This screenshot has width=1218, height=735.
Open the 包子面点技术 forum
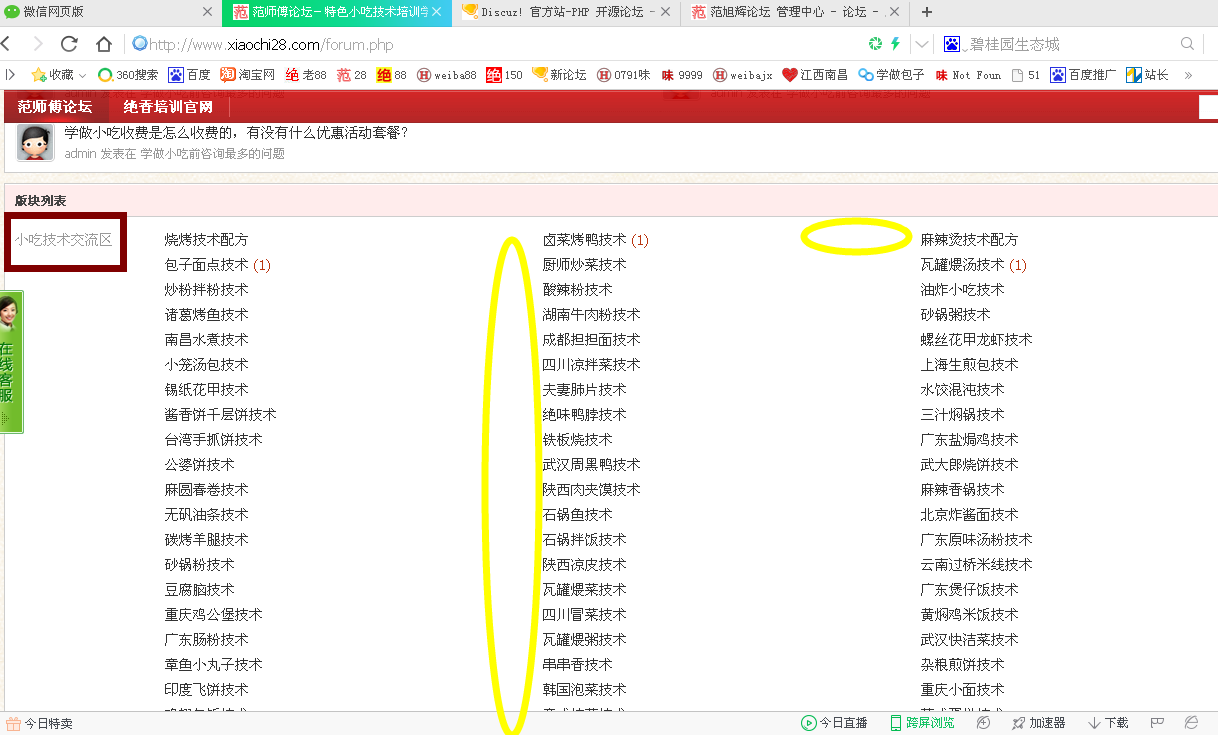[x=206, y=265]
